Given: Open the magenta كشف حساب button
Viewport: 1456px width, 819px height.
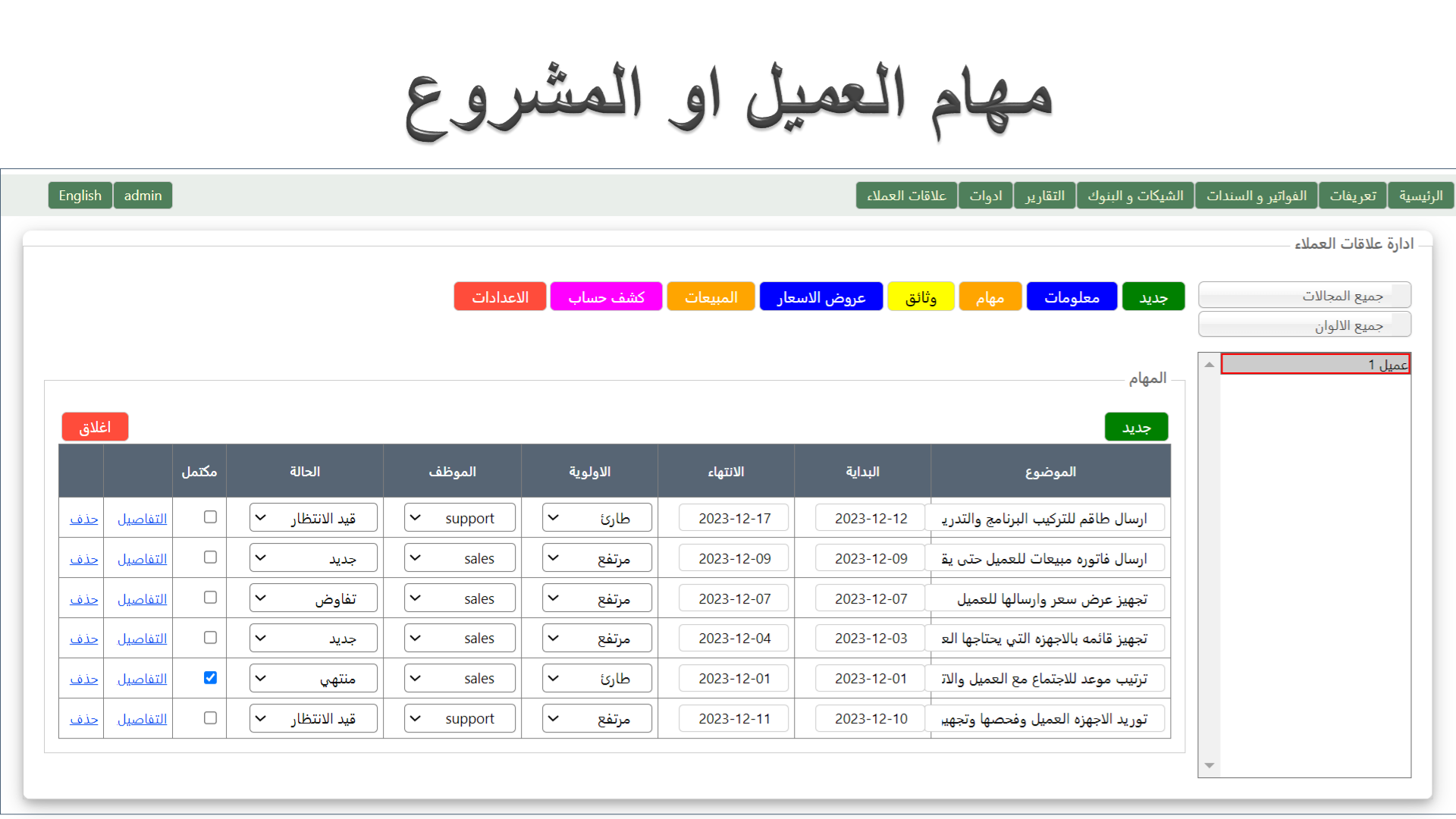Looking at the screenshot, I should (606, 297).
